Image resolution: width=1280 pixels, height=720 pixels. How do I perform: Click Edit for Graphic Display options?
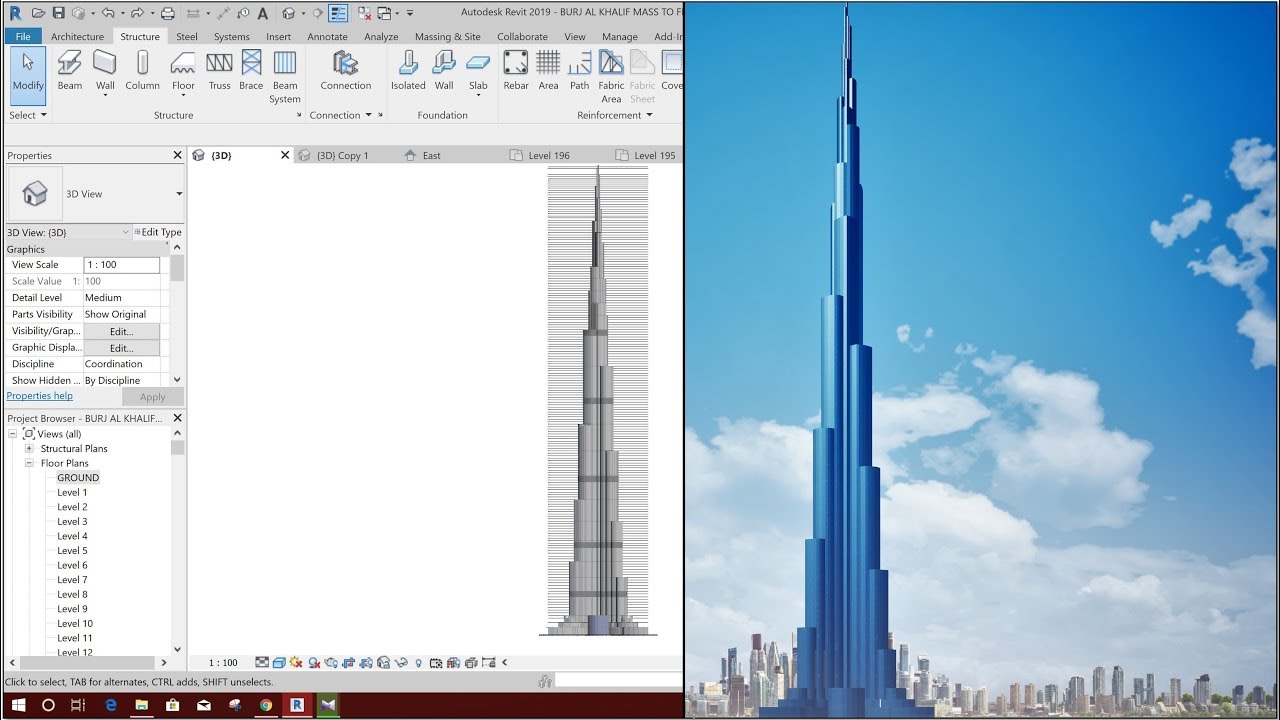121,348
